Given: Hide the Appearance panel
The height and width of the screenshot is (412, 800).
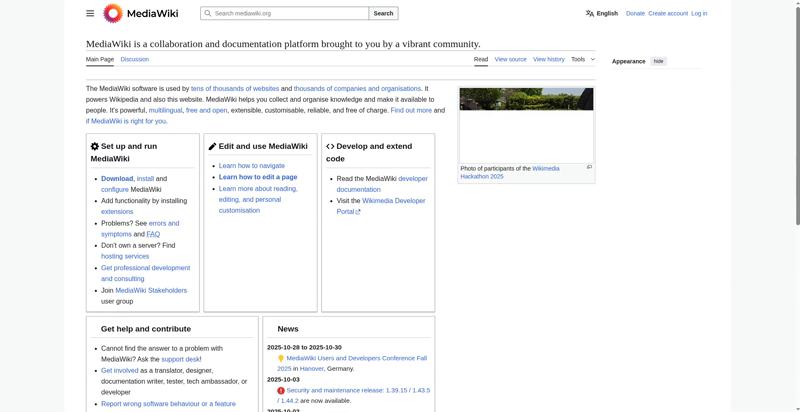Looking at the screenshot, I should [x=658, y=61].
